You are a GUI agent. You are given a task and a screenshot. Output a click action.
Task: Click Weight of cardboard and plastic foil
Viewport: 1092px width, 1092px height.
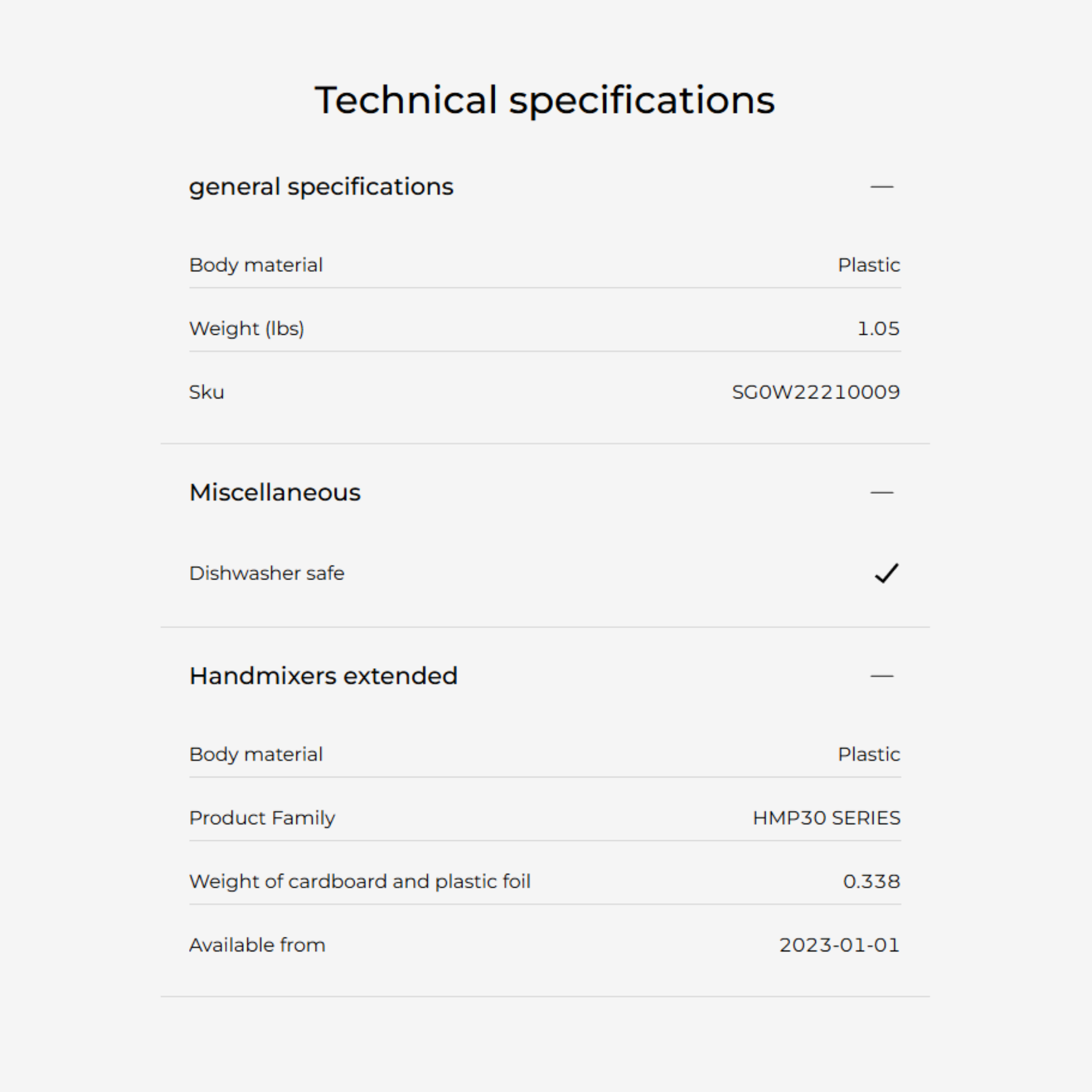[x=359, y=881]
